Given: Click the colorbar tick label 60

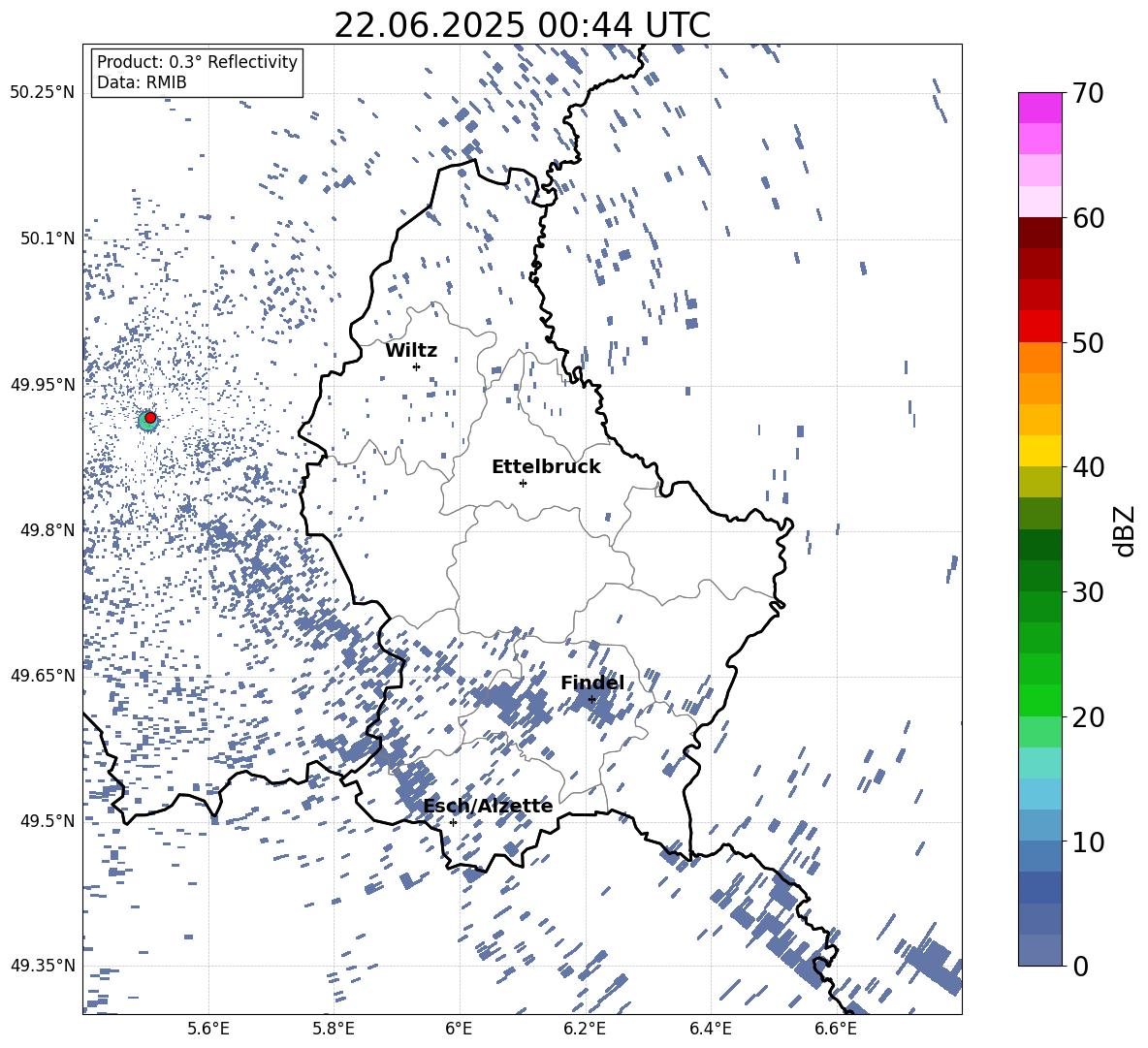Looking at the screenshot, I should click(x=1088, y=218).
